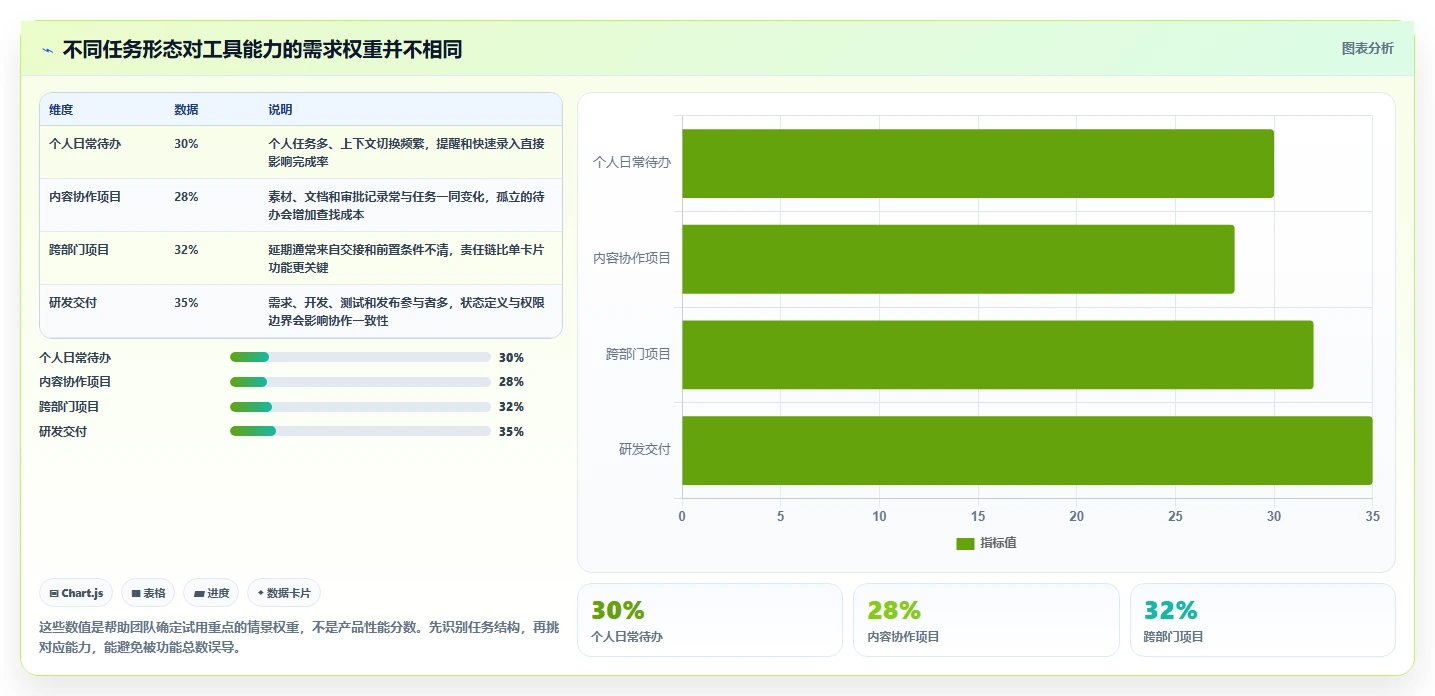Select the 个人日常待办 table cell
1435x696 pixels.
pos(102,152)
